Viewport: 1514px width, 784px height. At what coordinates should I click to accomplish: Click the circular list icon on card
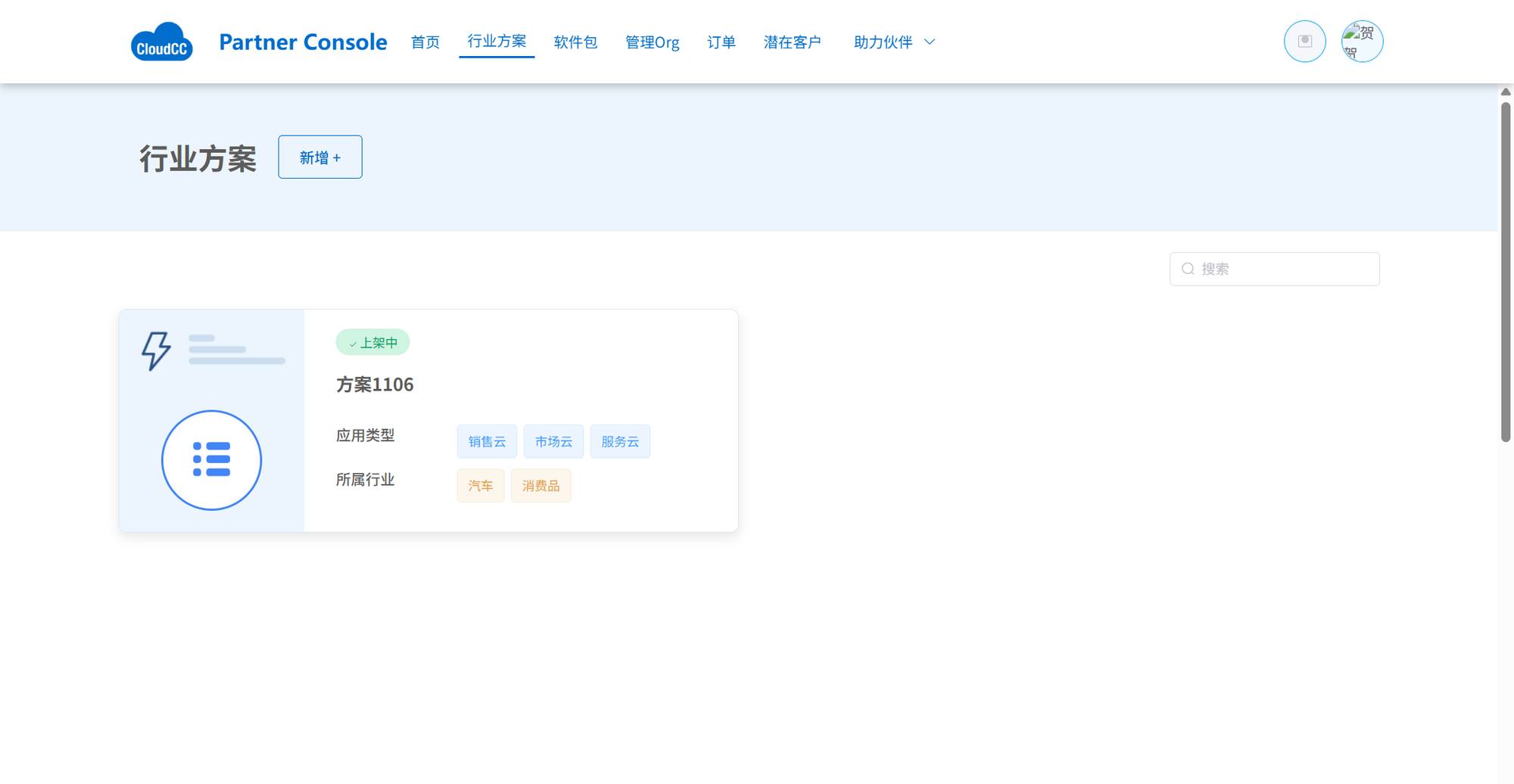(x=211, y=460)
